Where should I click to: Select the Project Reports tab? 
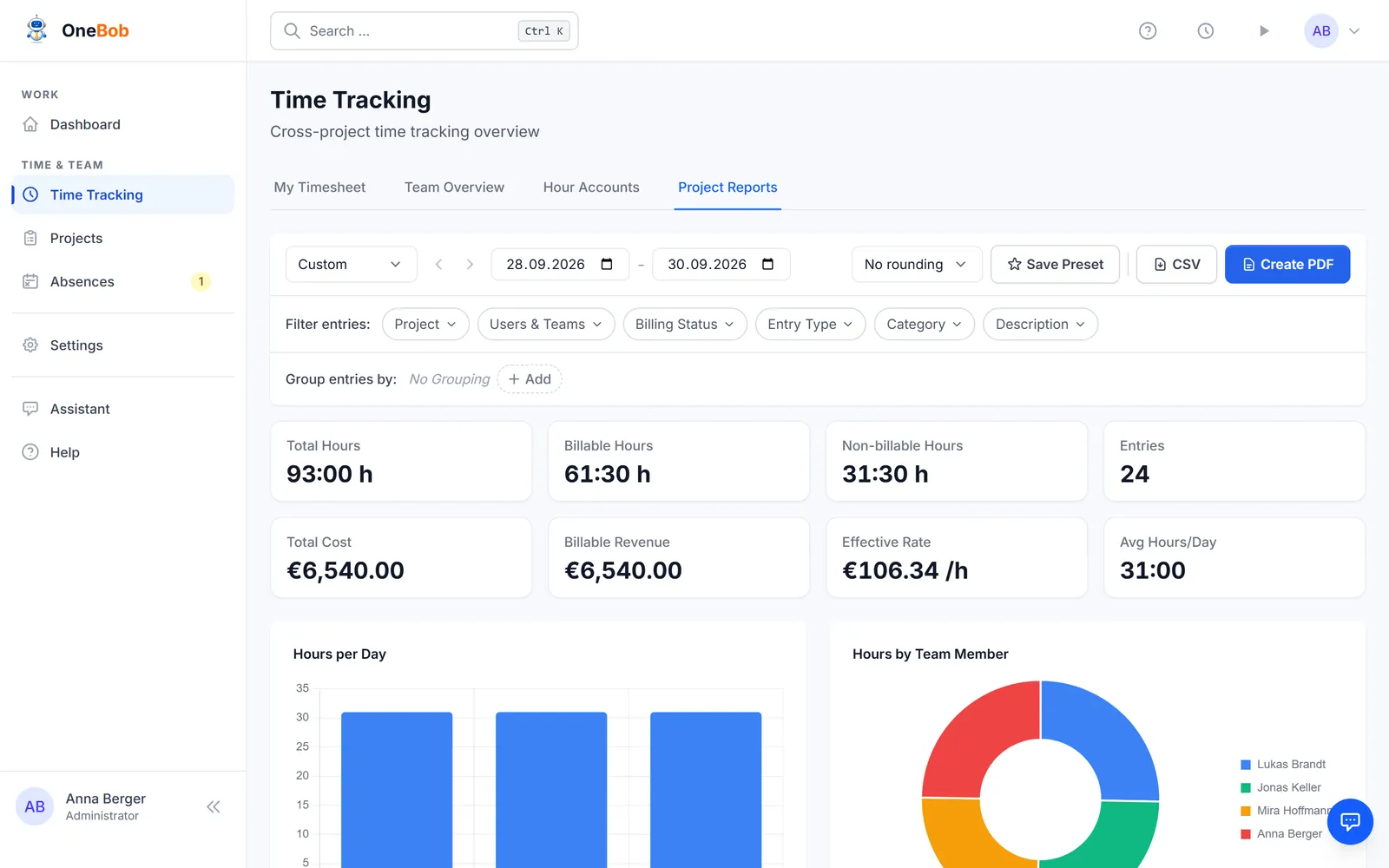pos(727,187)
